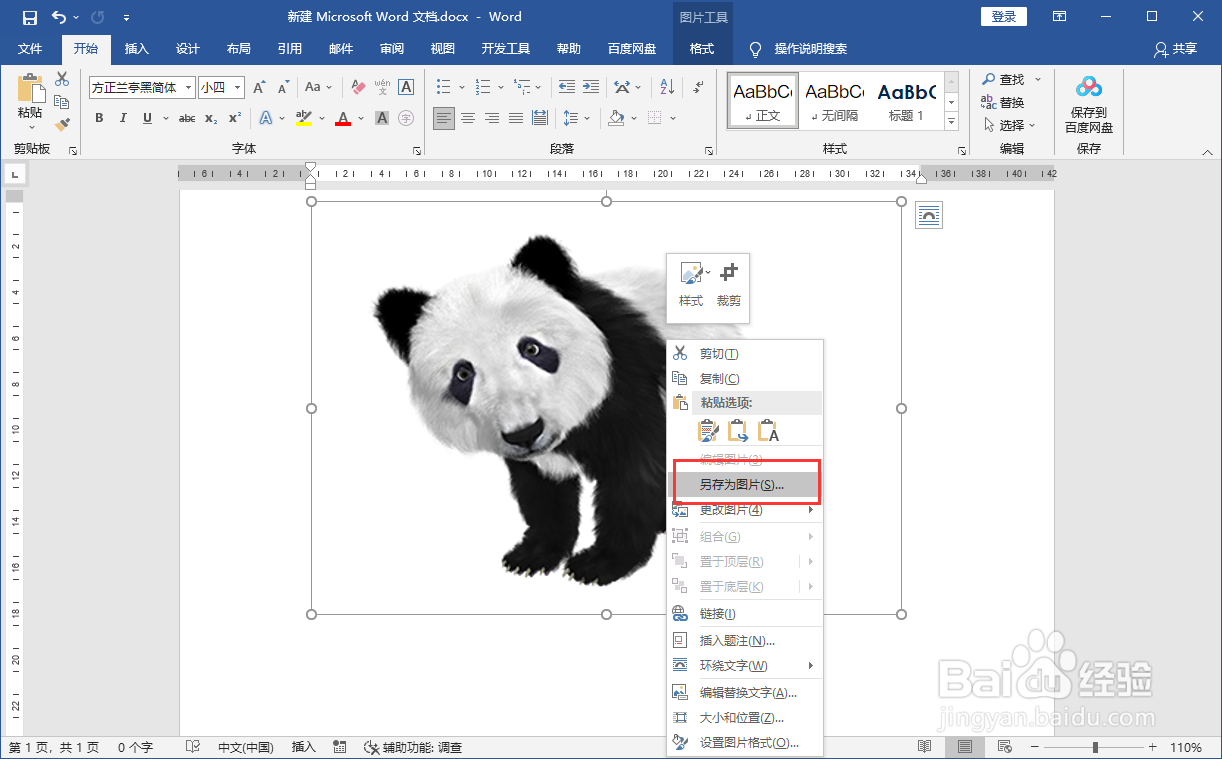
Task: Switch to the 格式 picture tools tab
Action: click(702, 49)
